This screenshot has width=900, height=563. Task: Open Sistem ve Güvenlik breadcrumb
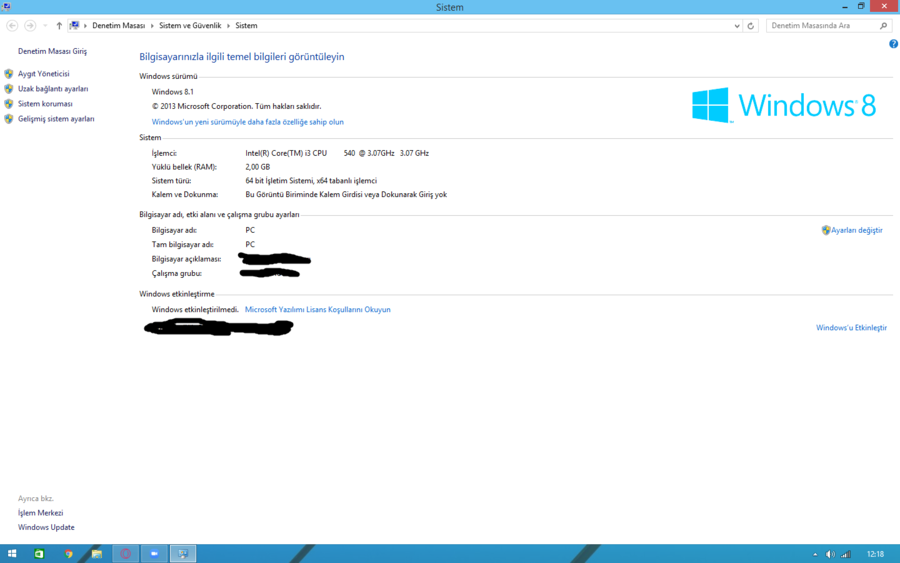(x=190, y=26)
